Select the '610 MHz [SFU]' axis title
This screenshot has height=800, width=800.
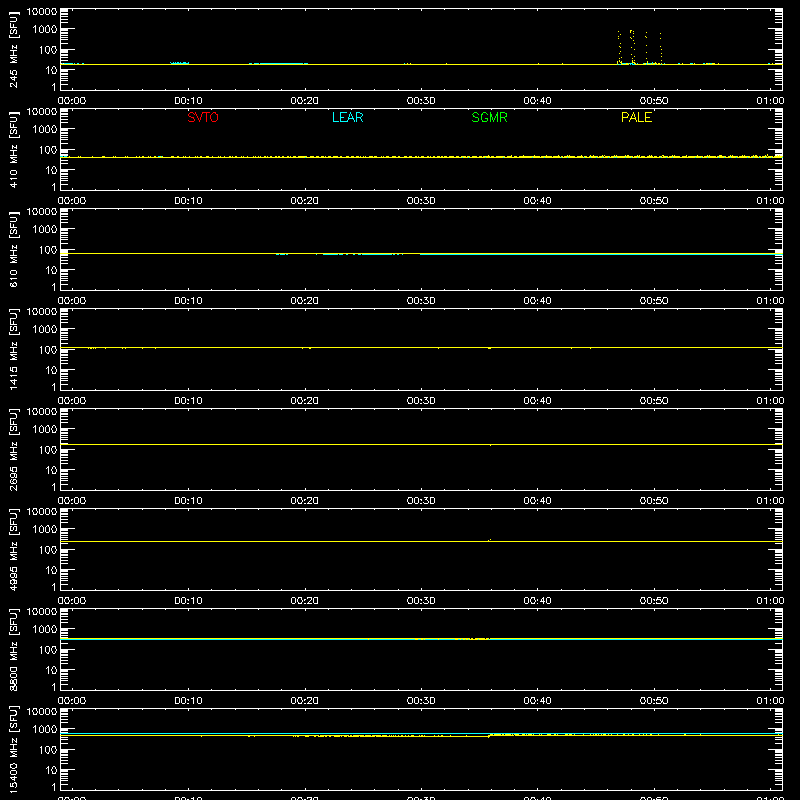click(x=14, y=250)
